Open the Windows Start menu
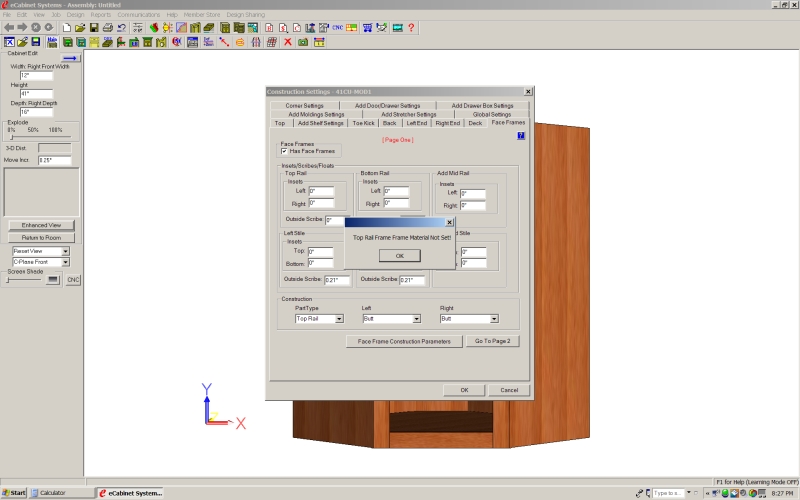The image size is (800, 500). point(14,493)
